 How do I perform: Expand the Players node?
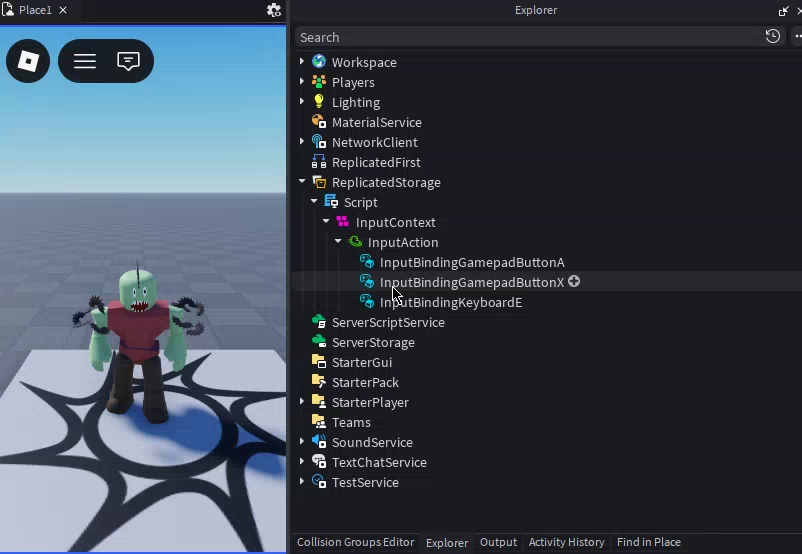point(302,81)
